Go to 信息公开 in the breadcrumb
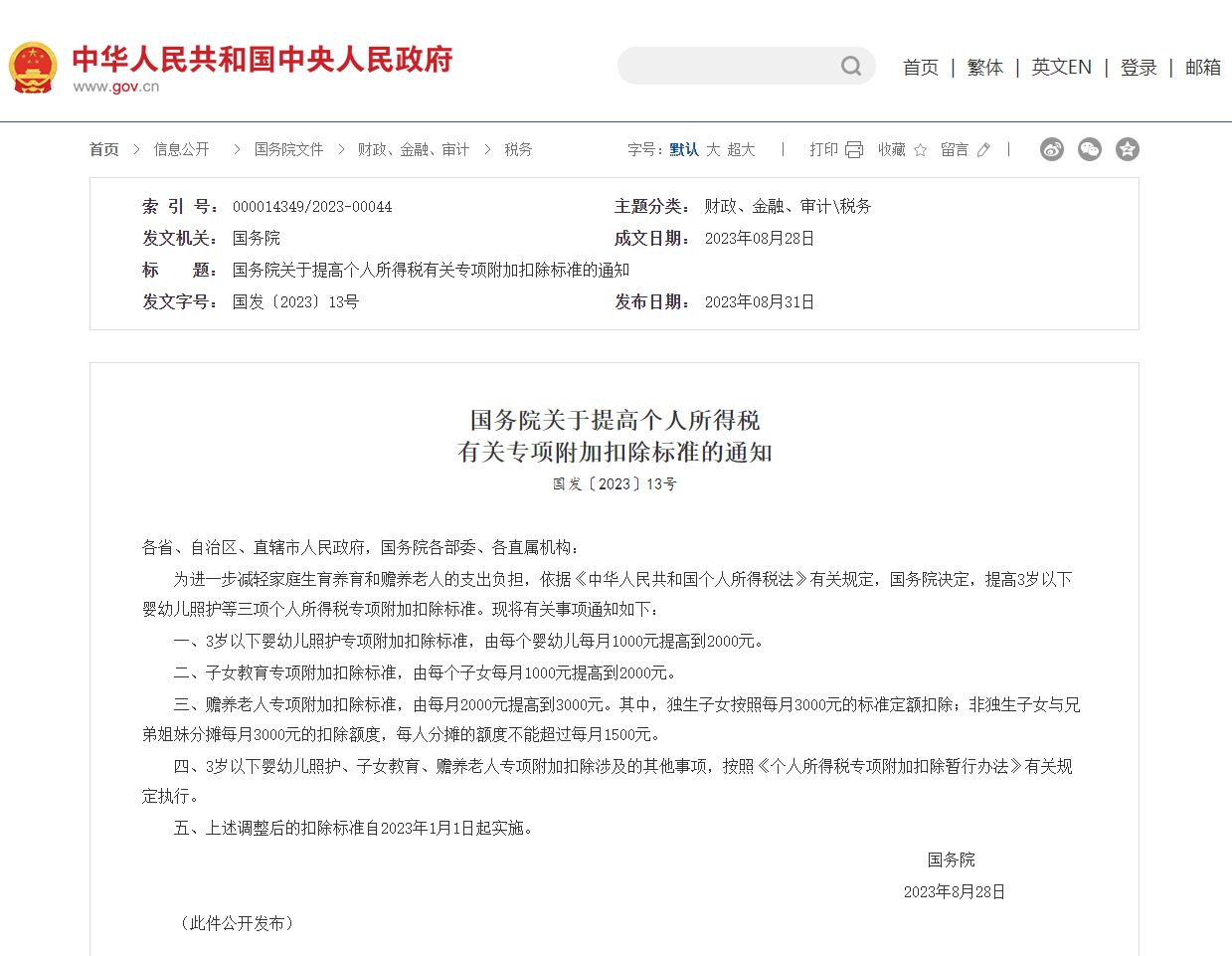The image size is (1232, 956). click(x=181, y=149)
